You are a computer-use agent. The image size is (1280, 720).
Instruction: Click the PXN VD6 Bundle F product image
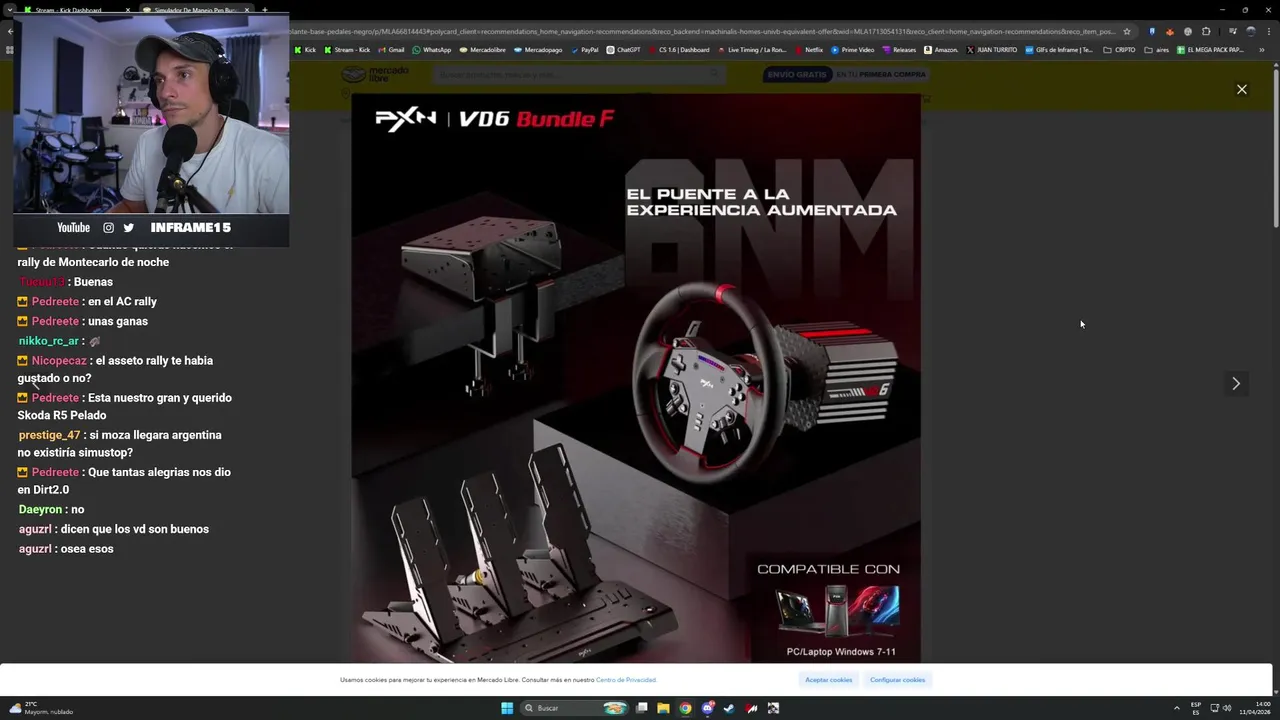click(x=636, y=378)
